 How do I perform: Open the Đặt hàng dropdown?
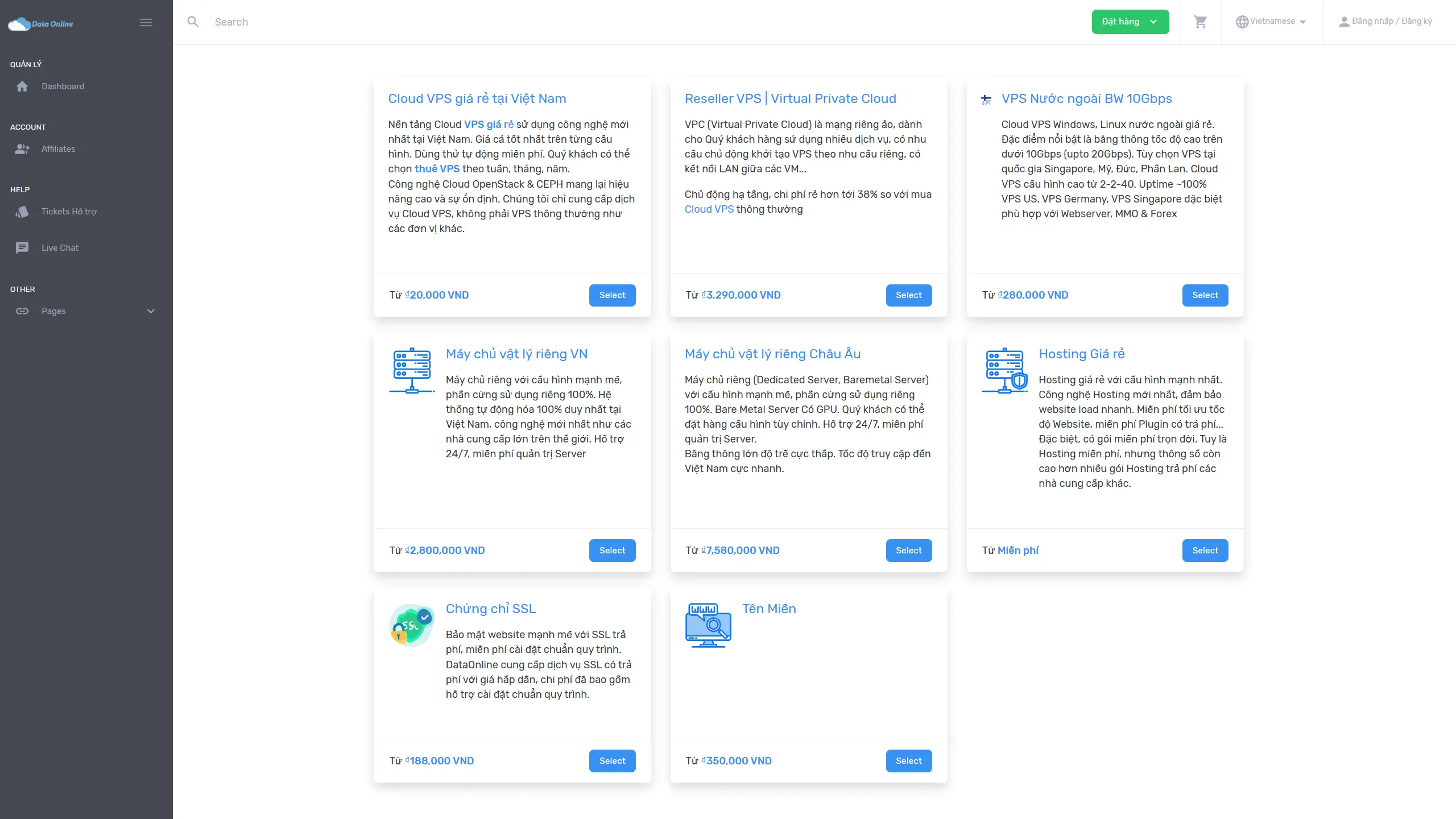click(x=1130, y=22)
